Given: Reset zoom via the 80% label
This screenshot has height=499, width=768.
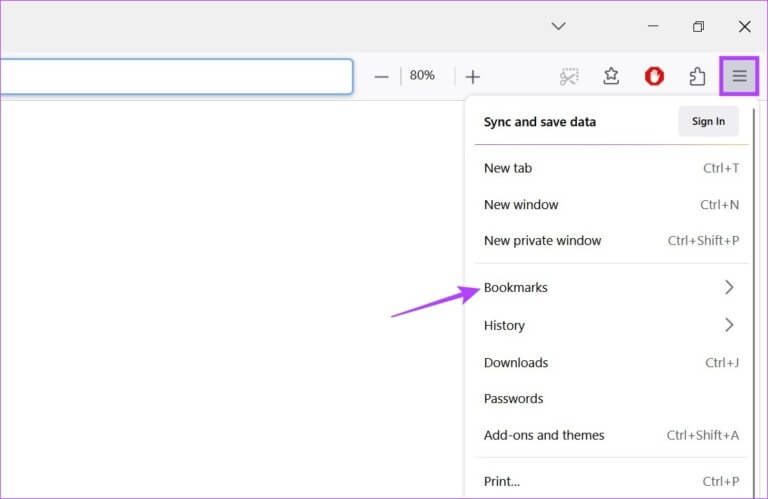Looking at the screenshot, I should coord(422,75).
